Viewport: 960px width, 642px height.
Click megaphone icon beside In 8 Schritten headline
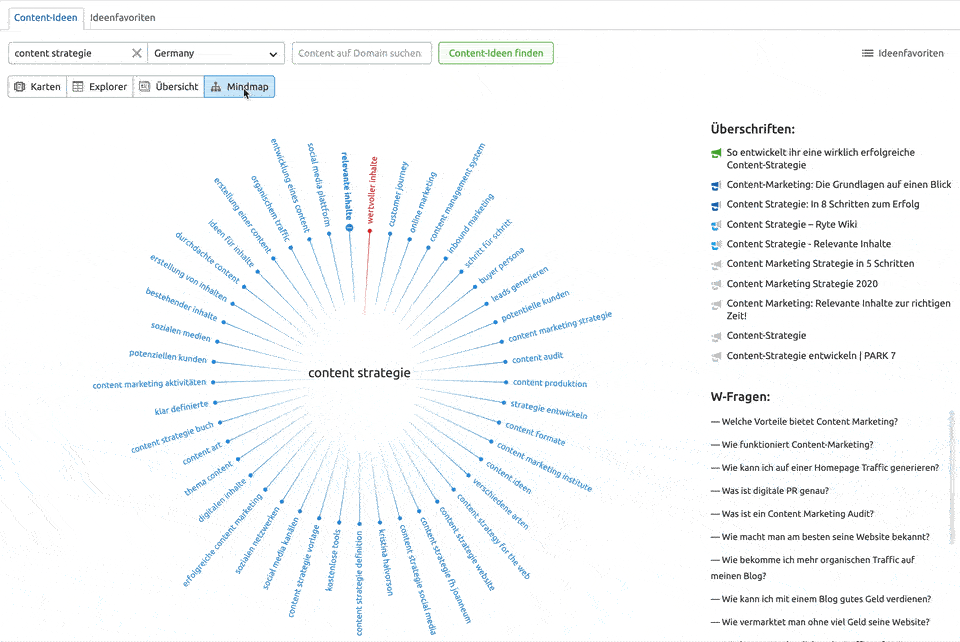[x=716, y=205]
